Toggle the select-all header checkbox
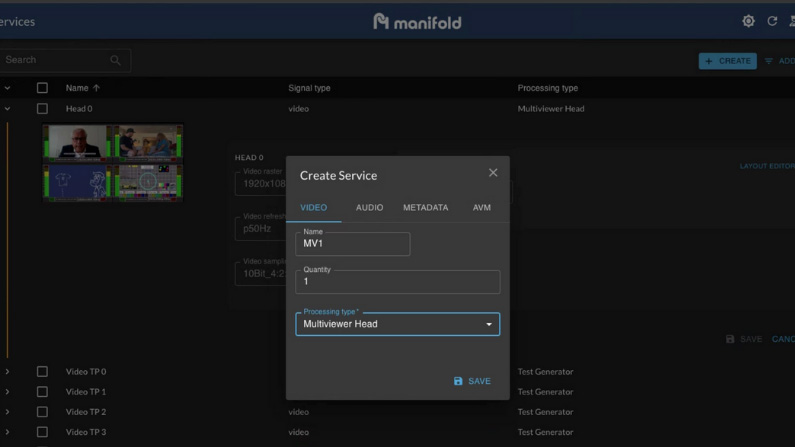Viewport: 795px width, 447px height. coord(42,88)
